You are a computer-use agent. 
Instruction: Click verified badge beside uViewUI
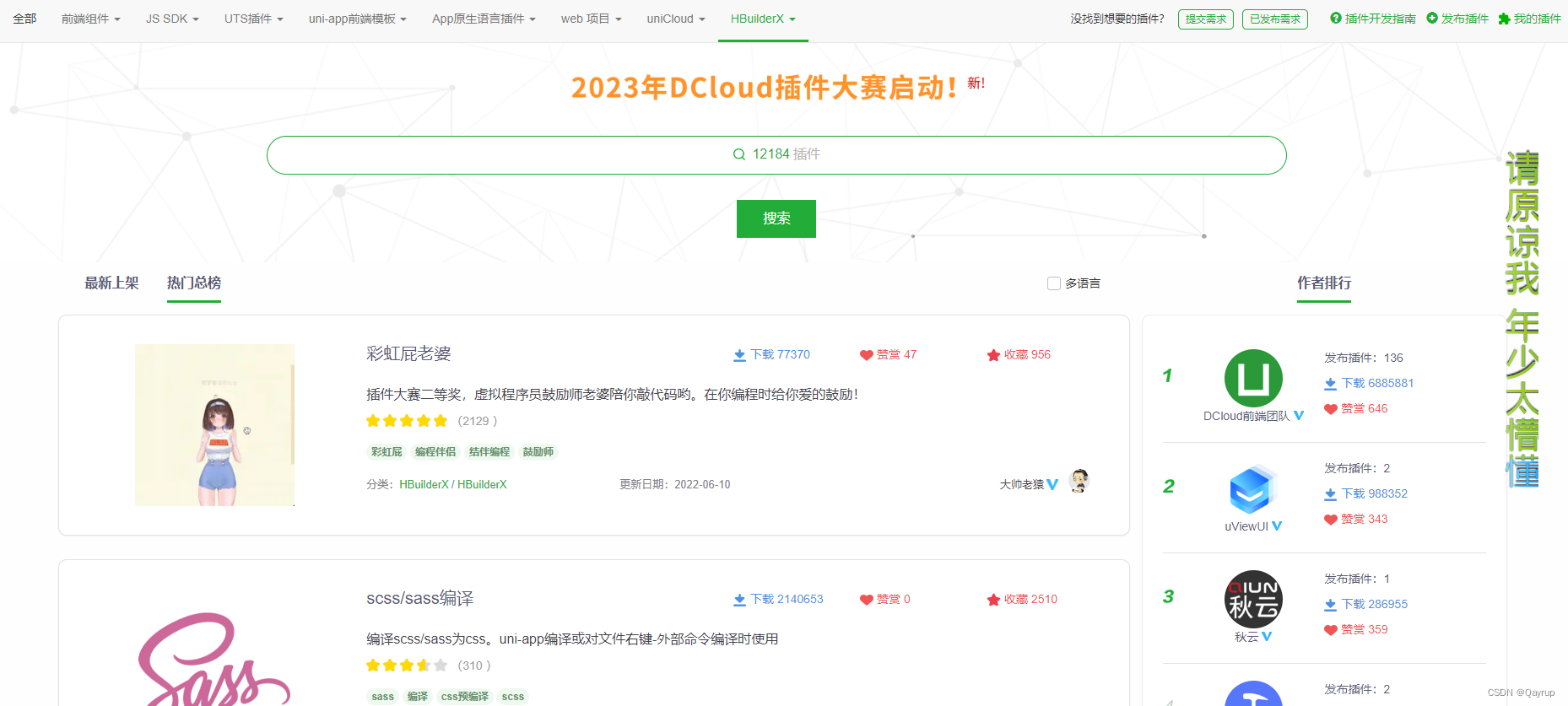pos(1277,526)
